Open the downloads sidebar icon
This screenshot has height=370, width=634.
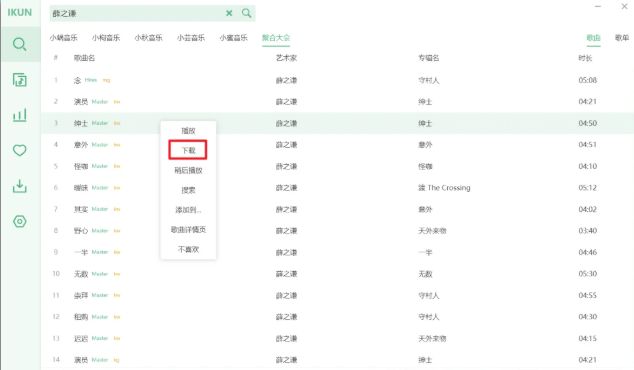20,186
